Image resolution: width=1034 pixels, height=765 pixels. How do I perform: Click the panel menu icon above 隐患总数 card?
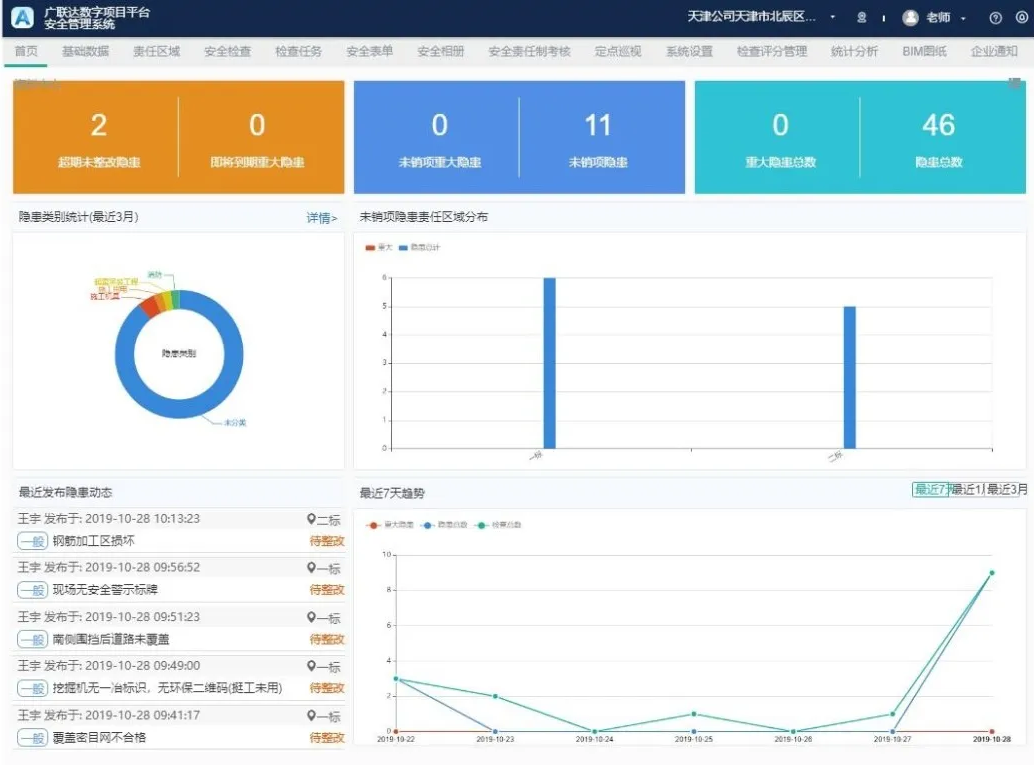click(x=1015, y=83)
